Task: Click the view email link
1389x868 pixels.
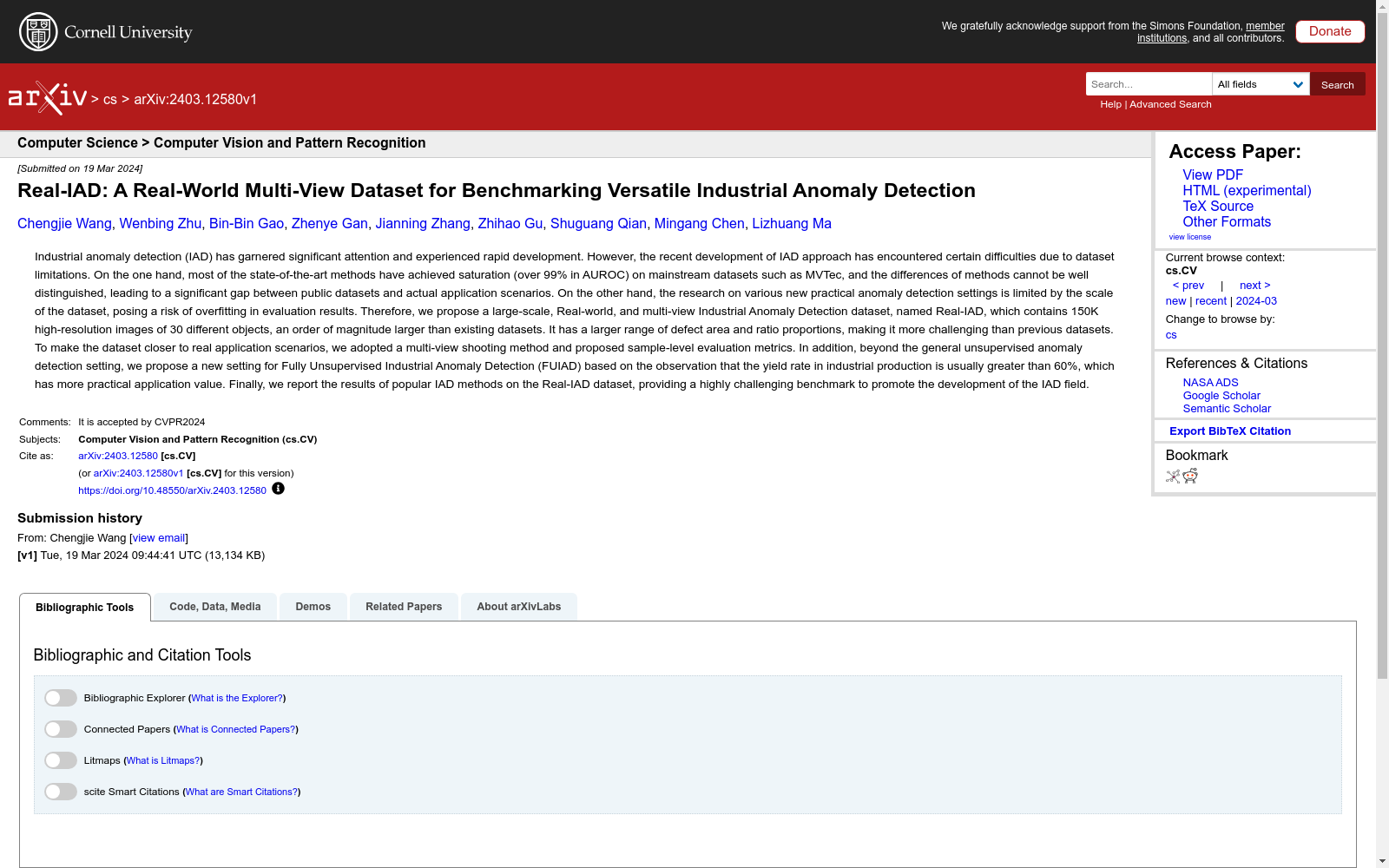Action: pos(158,538)
